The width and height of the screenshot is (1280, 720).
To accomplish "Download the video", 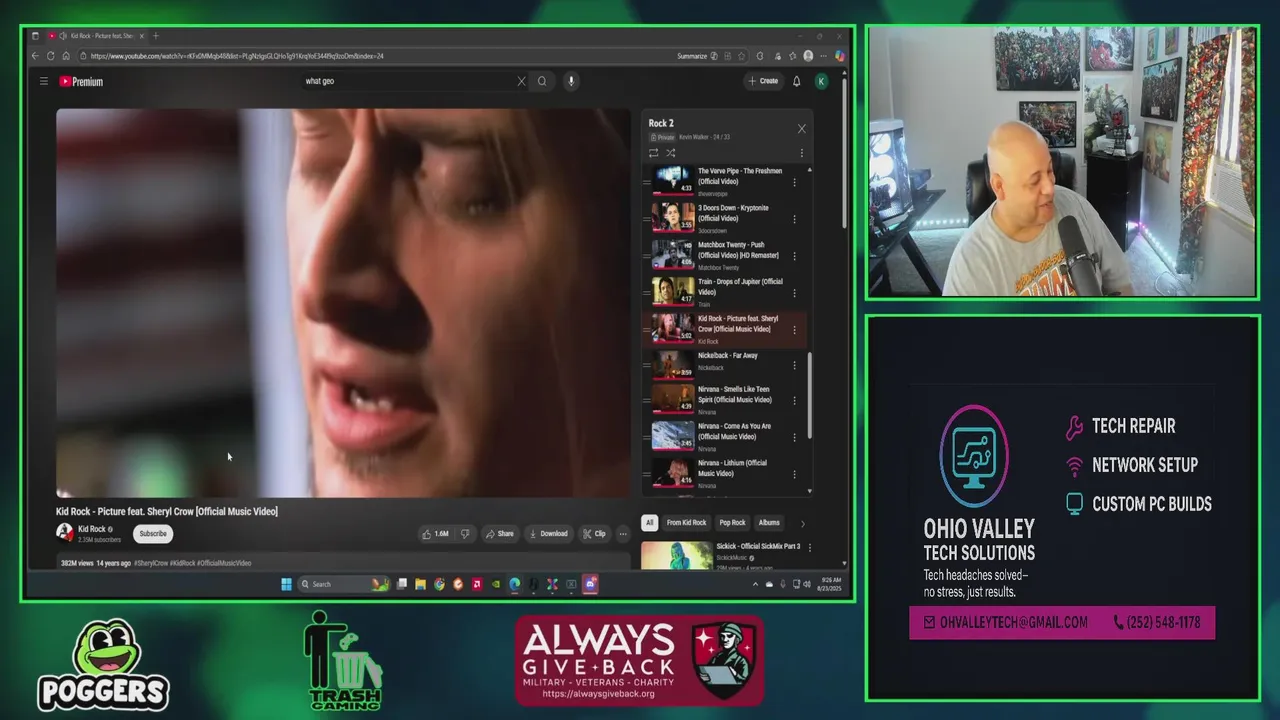I will coord(548,534).
